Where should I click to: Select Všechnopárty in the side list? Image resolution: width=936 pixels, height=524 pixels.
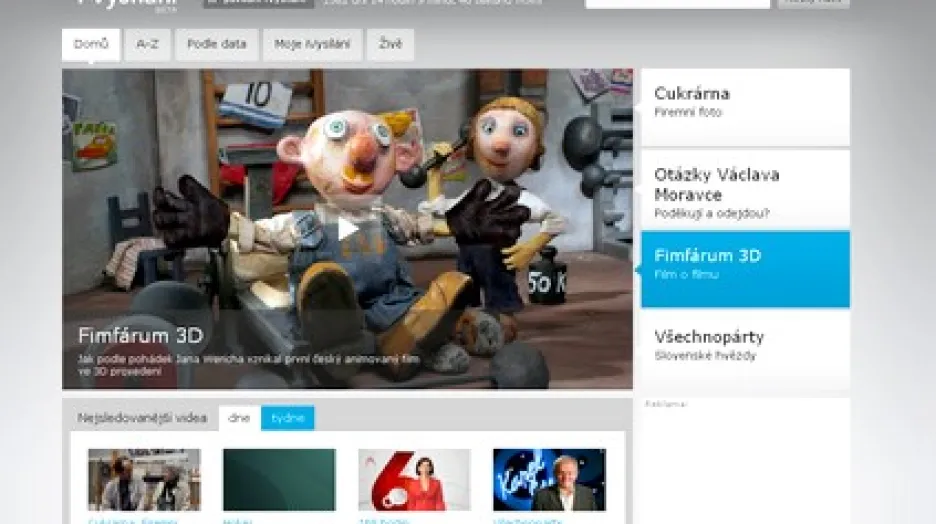(x=745, y=349)
